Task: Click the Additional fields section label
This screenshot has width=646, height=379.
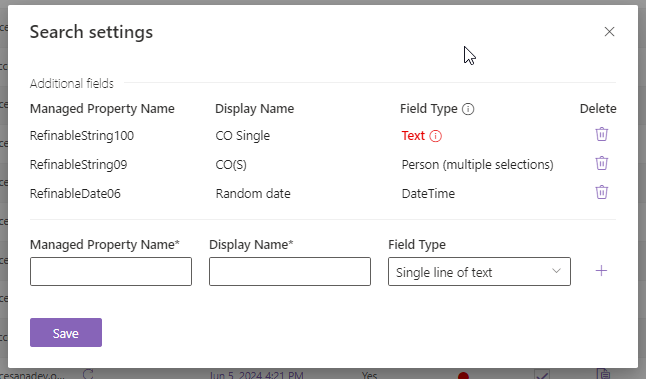Action: (x=72, y=84)
